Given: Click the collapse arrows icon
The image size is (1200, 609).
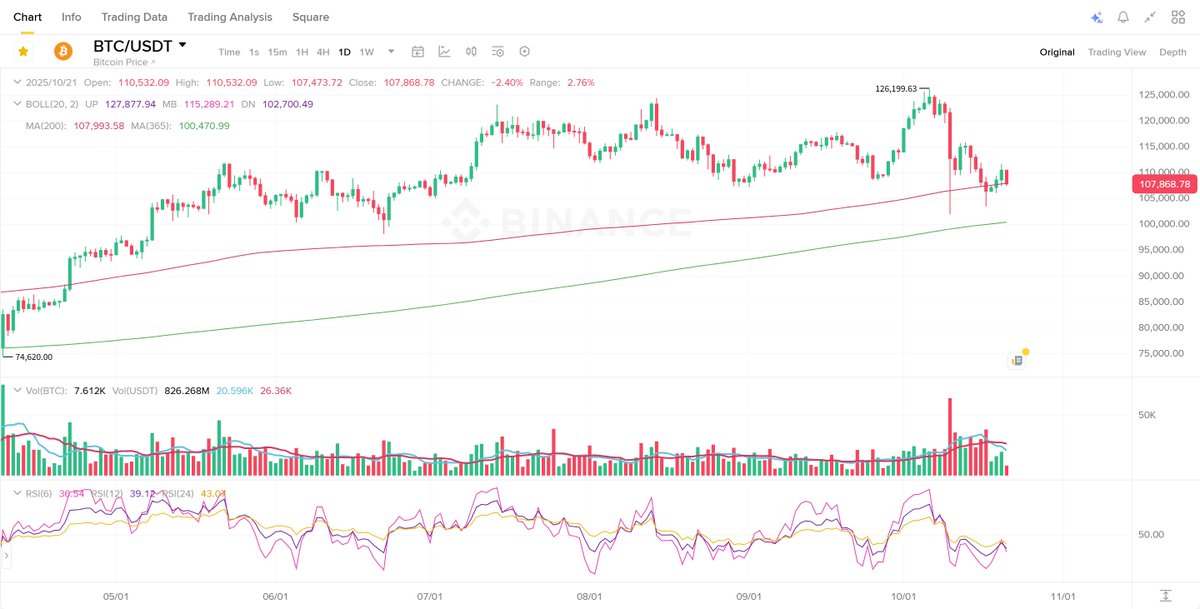Looking at the screenshot, I should coord(1150,17).
